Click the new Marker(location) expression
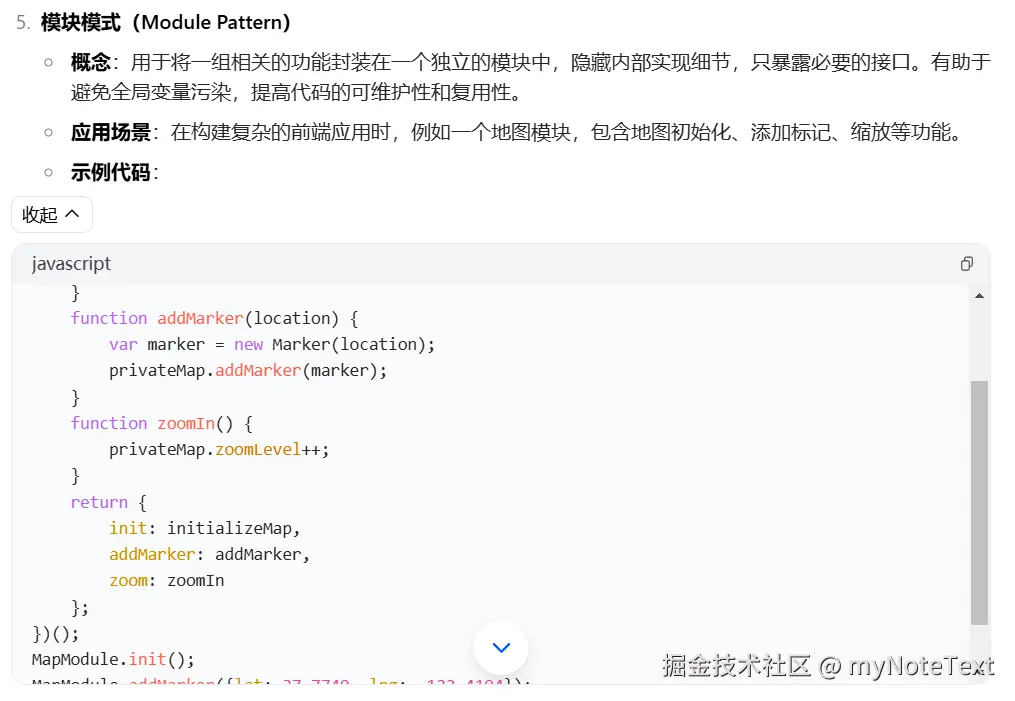Image resolution: width=1015 pixels, height=701 pixels. 335,344
